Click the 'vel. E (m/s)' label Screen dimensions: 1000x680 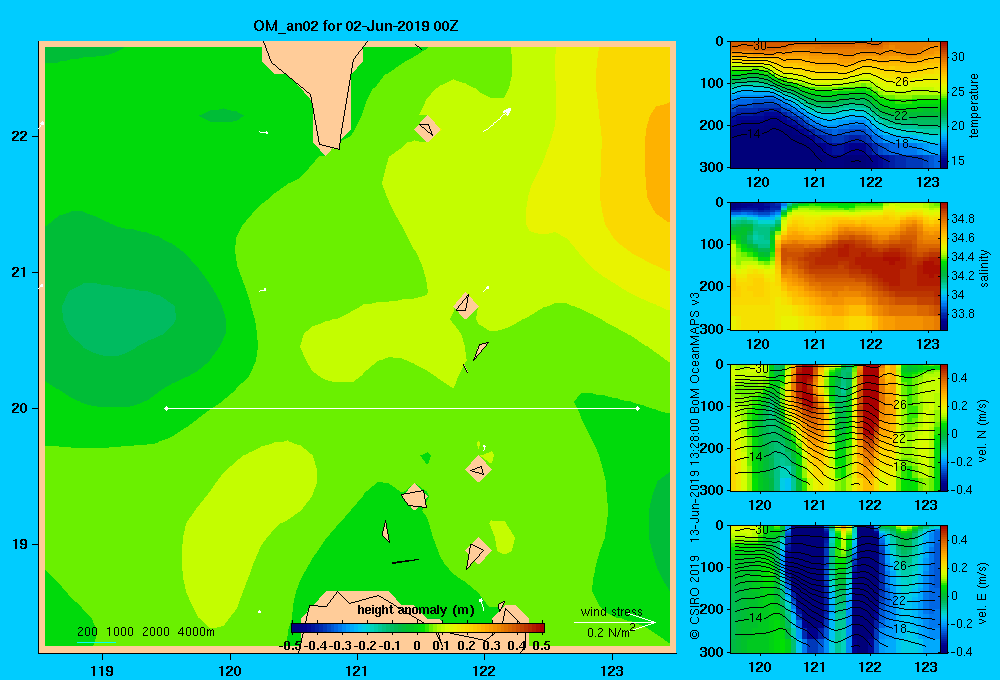click(x=982, y=593)
